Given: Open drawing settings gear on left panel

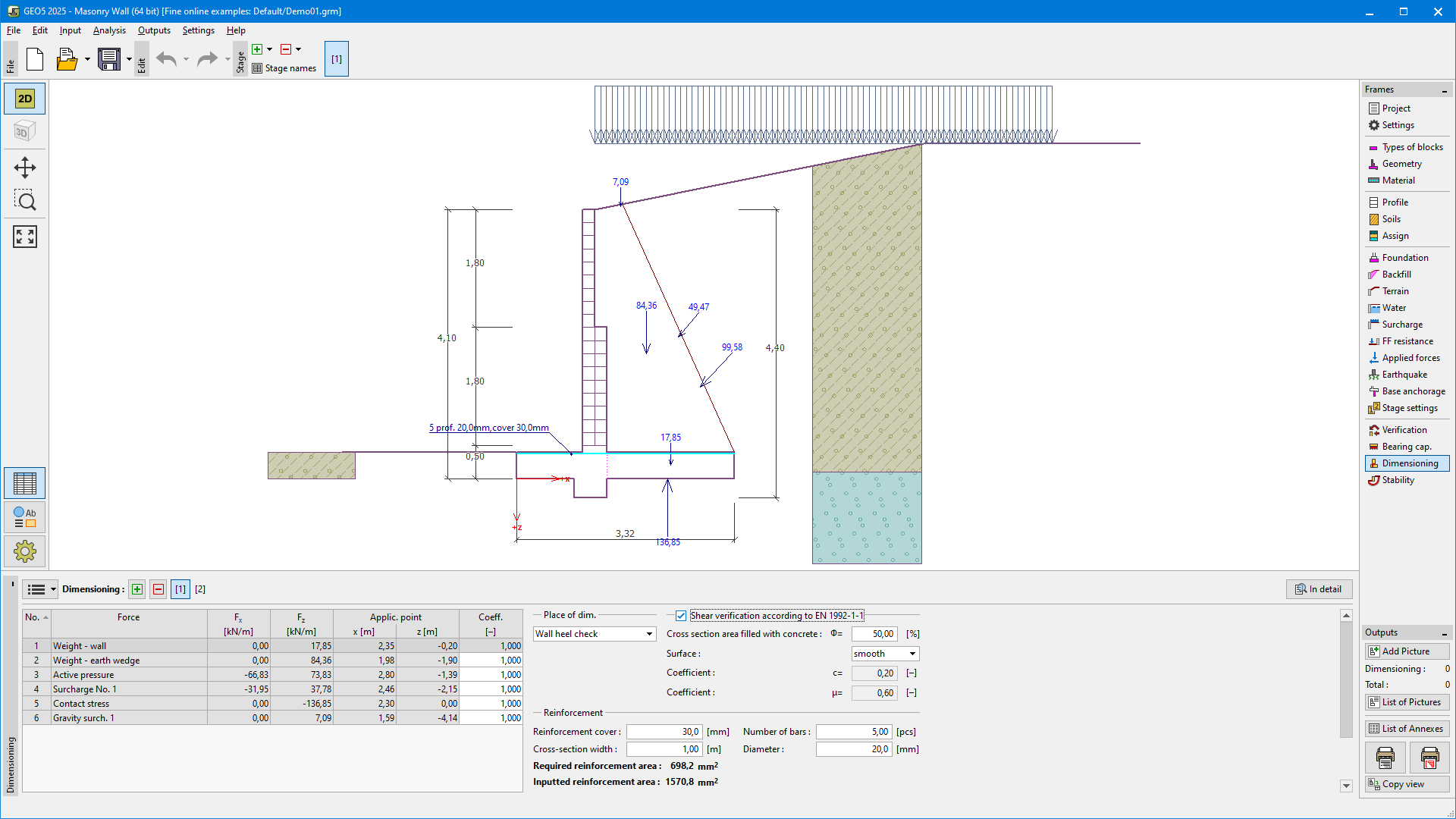Looking at the screenshot, I should click(x=25, y=551).
